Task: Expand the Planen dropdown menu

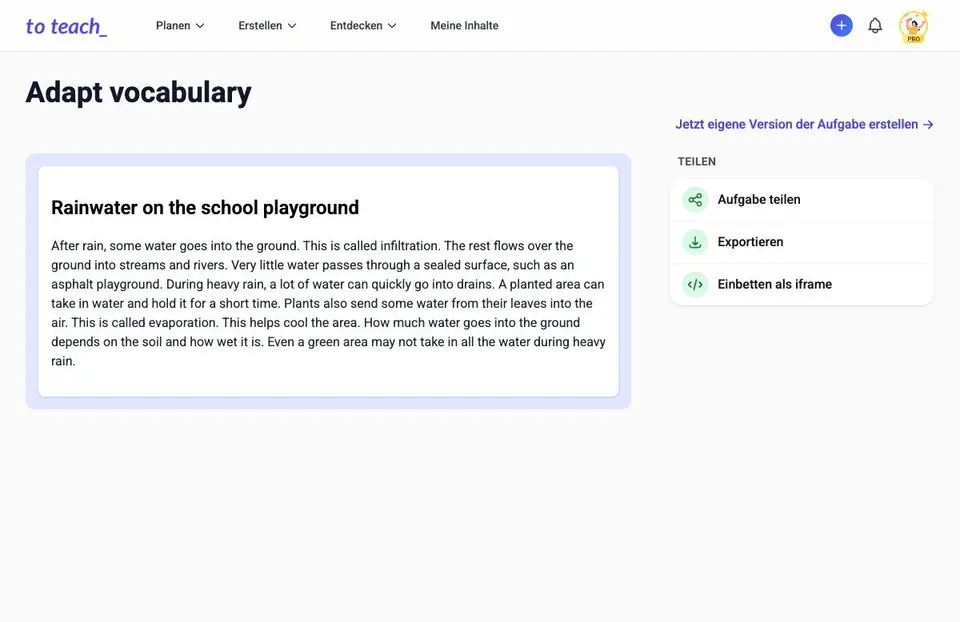Action: [x=180, y=26]
